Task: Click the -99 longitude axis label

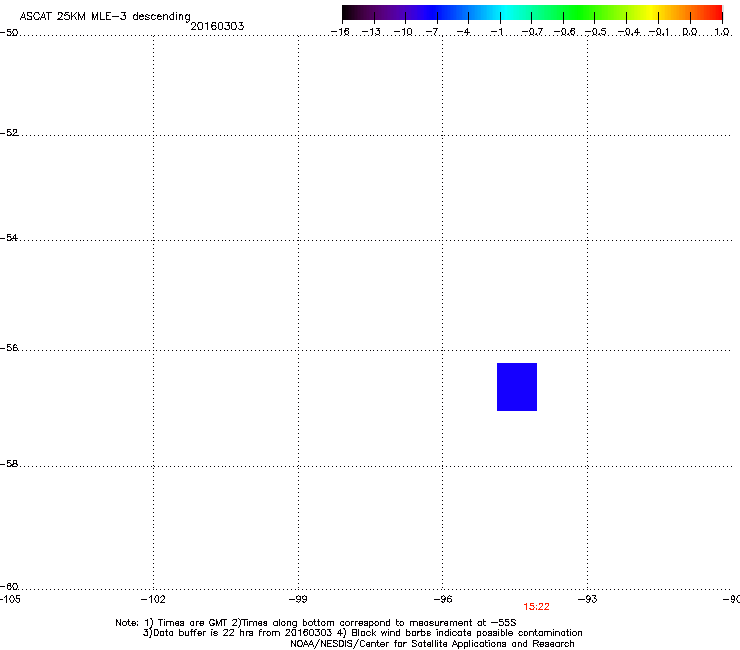Action: [298, 599]
